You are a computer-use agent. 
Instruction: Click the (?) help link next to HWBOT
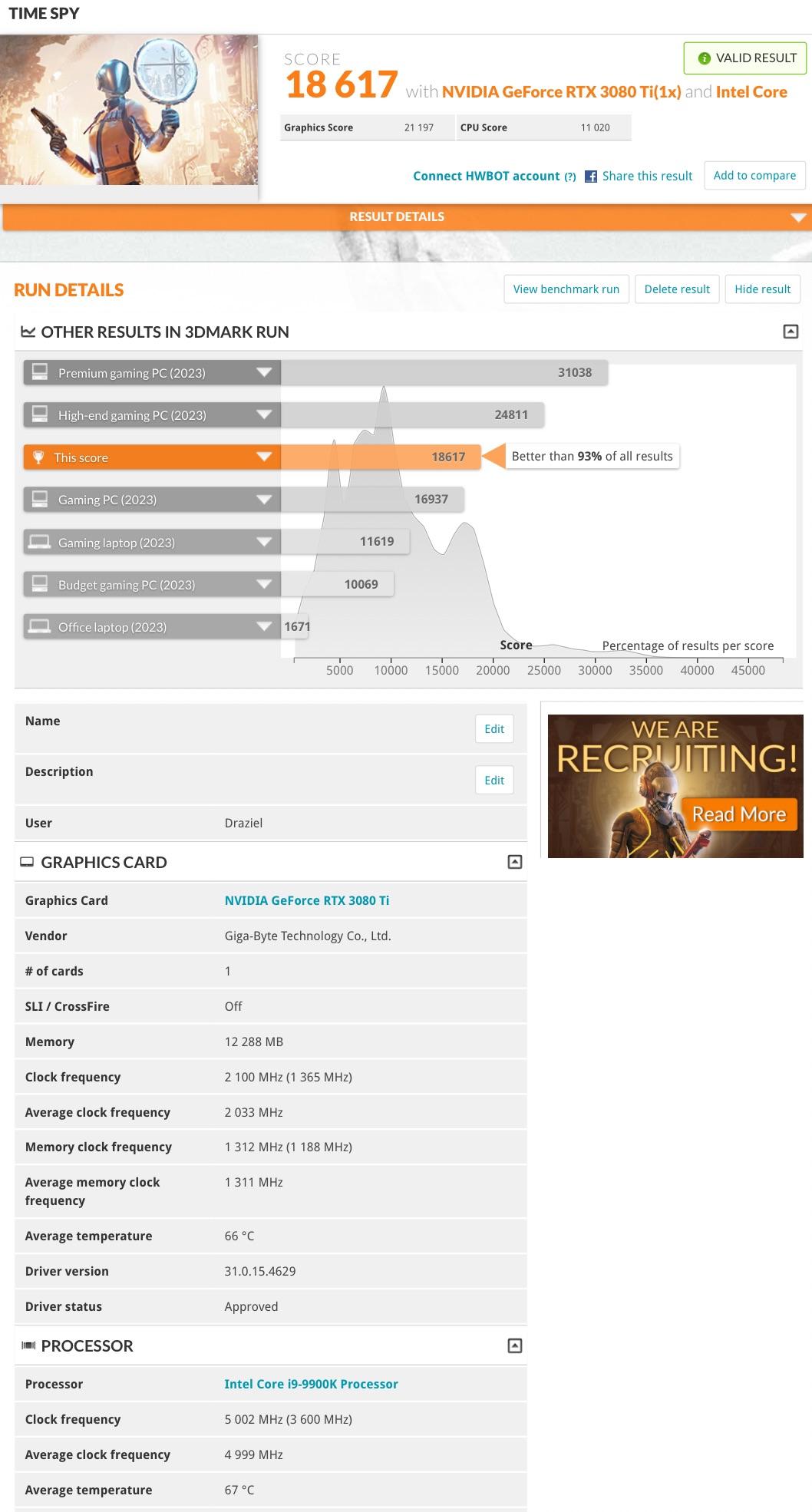[x=570, y=177]
